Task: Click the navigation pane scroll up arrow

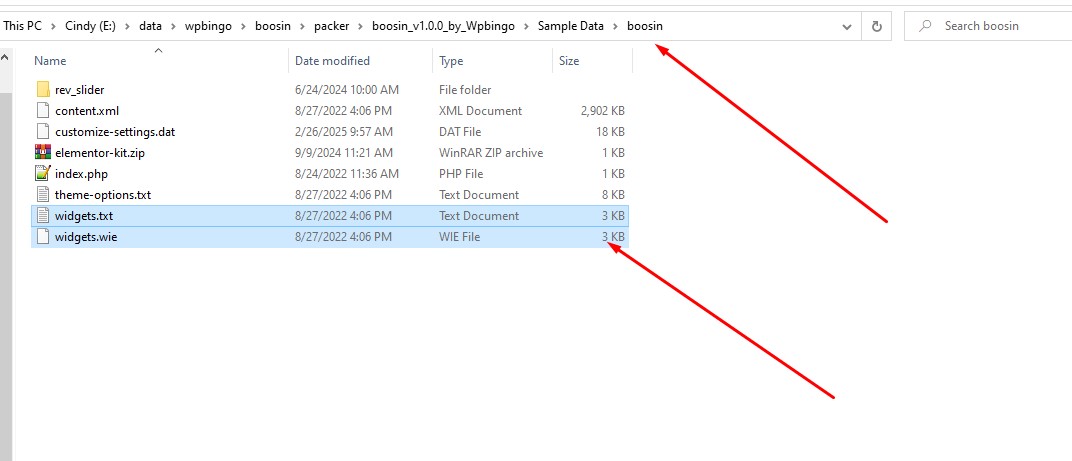Action: click(5, 59)
